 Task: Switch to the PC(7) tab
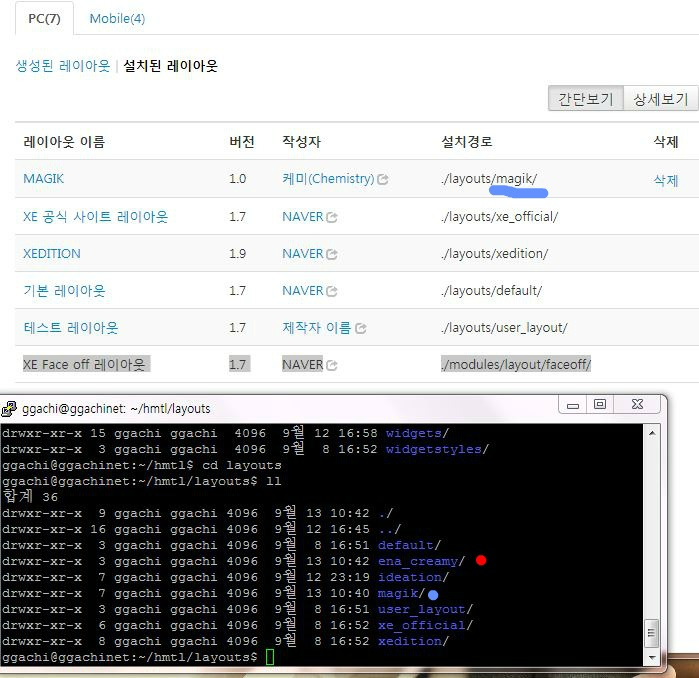pos(44,18)
